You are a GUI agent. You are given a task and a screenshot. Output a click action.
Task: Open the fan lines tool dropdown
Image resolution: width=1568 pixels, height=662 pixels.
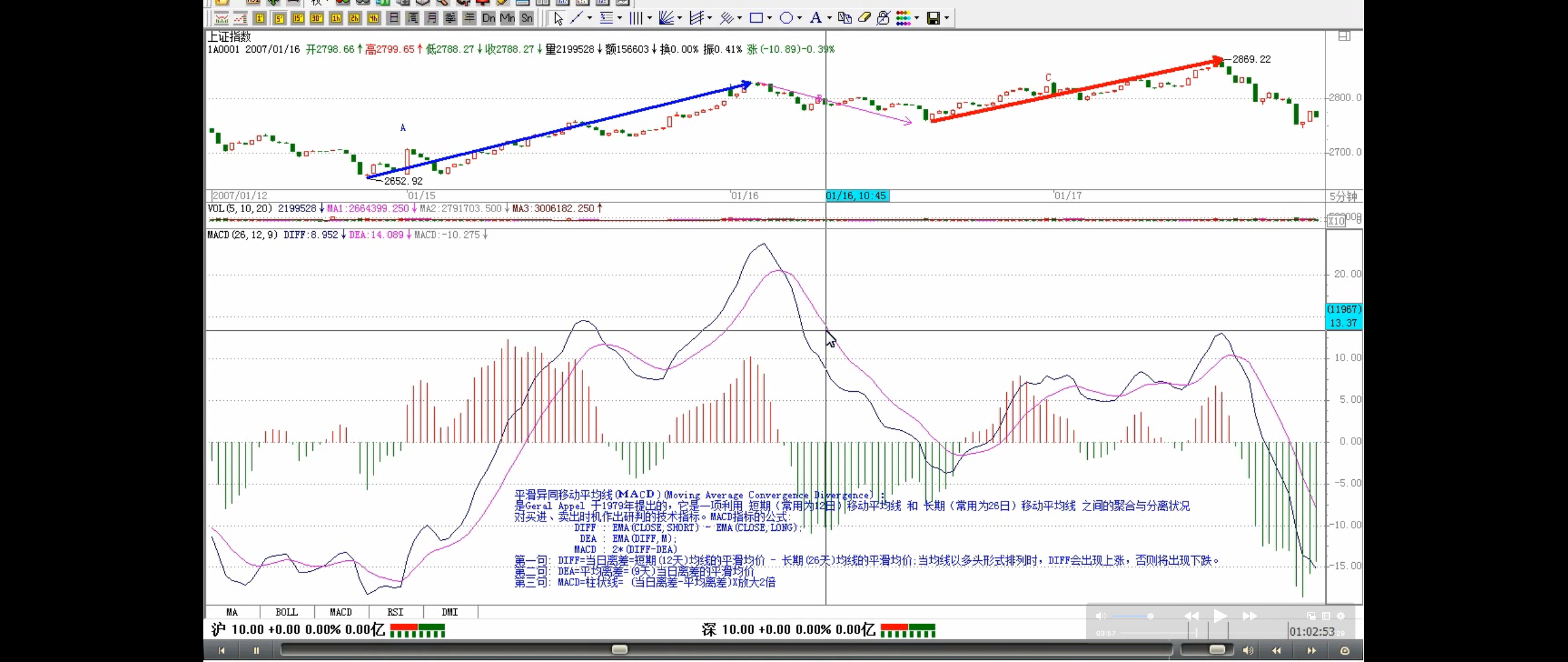pyautogui.click(x=679, y=18)
